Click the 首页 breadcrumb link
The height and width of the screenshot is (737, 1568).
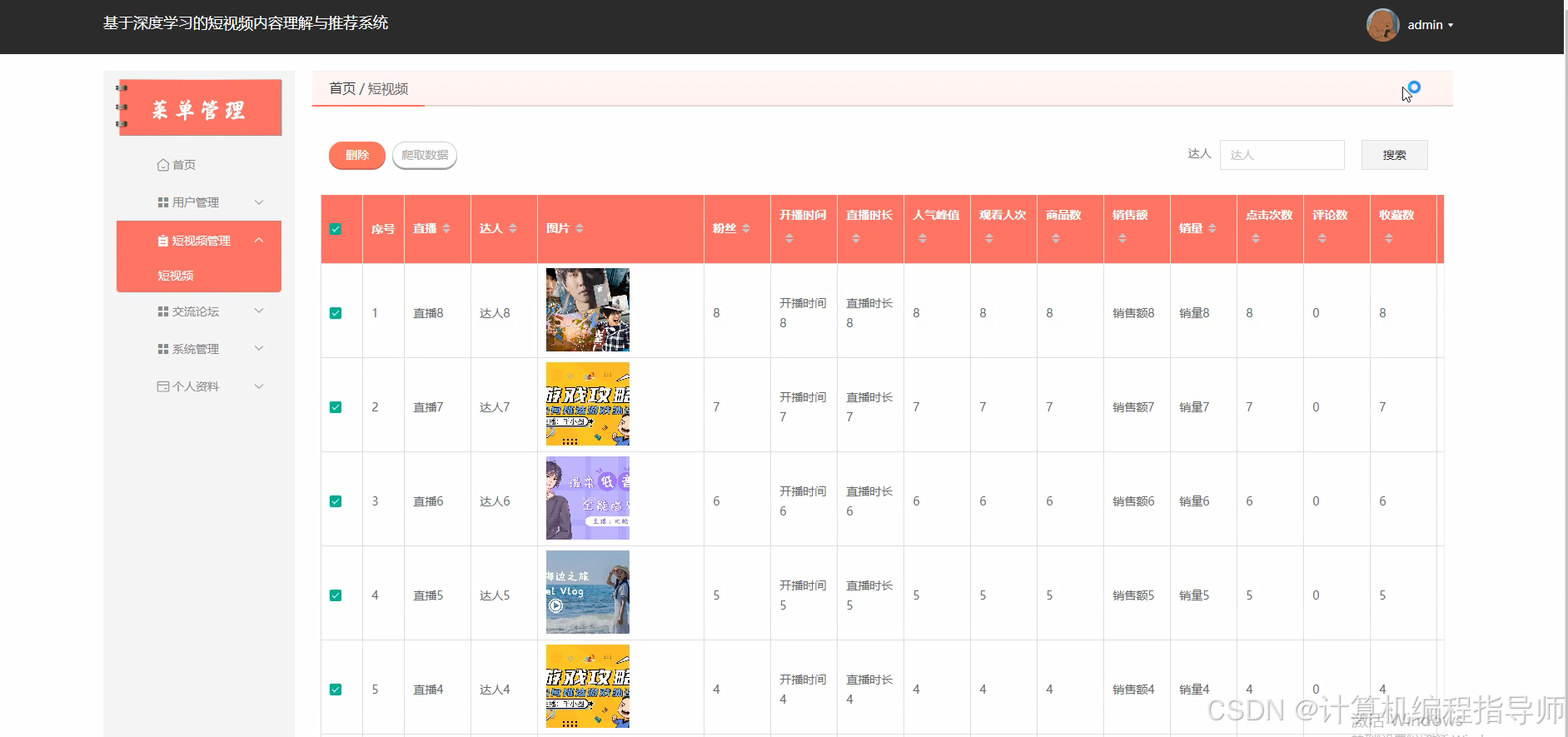coord(342,88)
